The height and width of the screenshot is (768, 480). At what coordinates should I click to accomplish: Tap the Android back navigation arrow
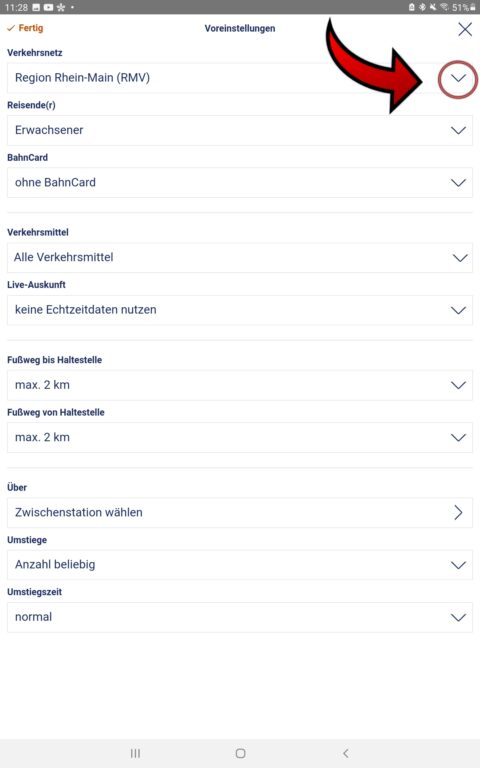[x=346, y=753]
